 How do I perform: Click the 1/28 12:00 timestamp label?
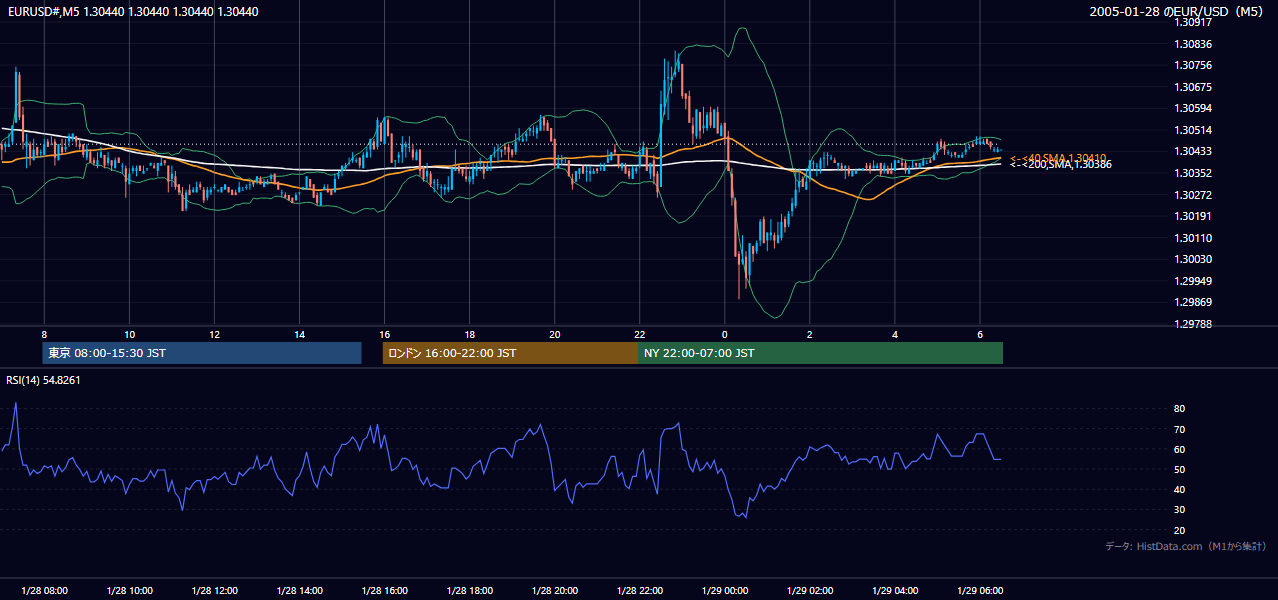(214, 590)
